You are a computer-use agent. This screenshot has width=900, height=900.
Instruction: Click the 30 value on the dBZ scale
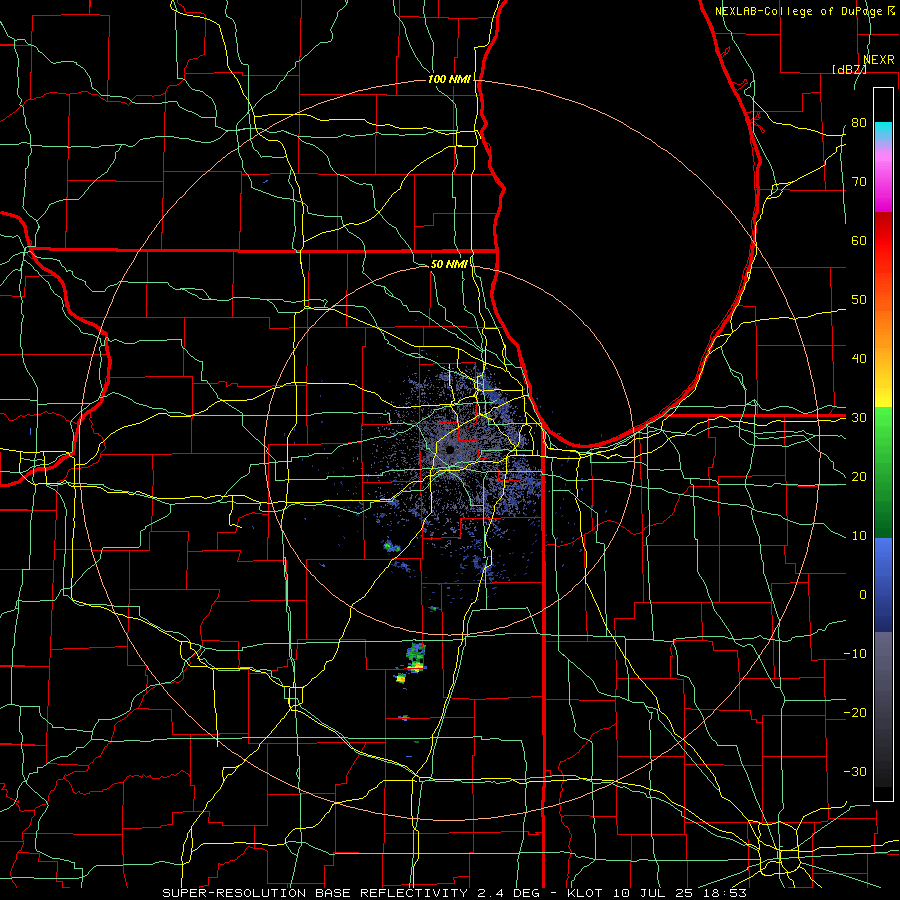[859, 417]
